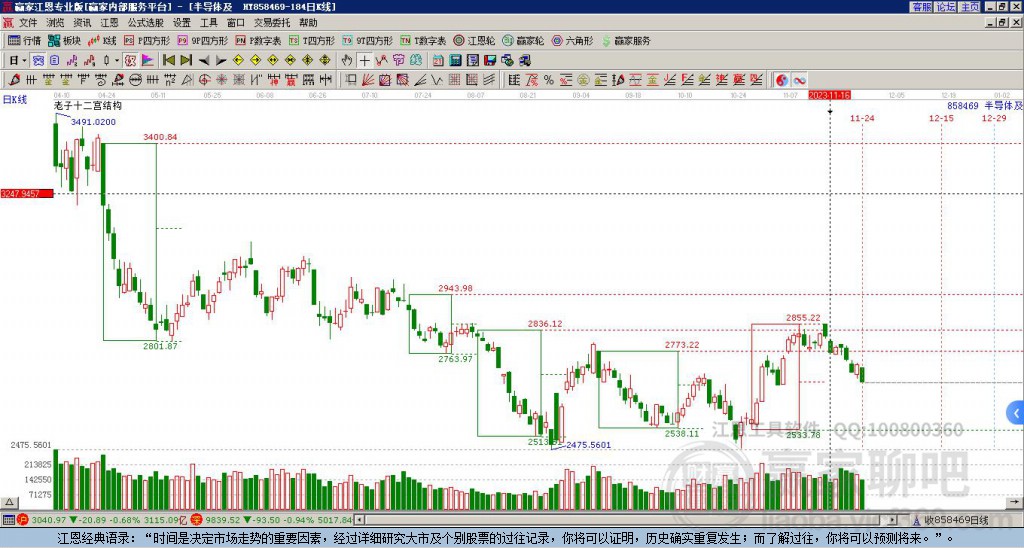Click the 行情 toolbar button
This screenshot has height=548, width=1024.
pos(24,40)
